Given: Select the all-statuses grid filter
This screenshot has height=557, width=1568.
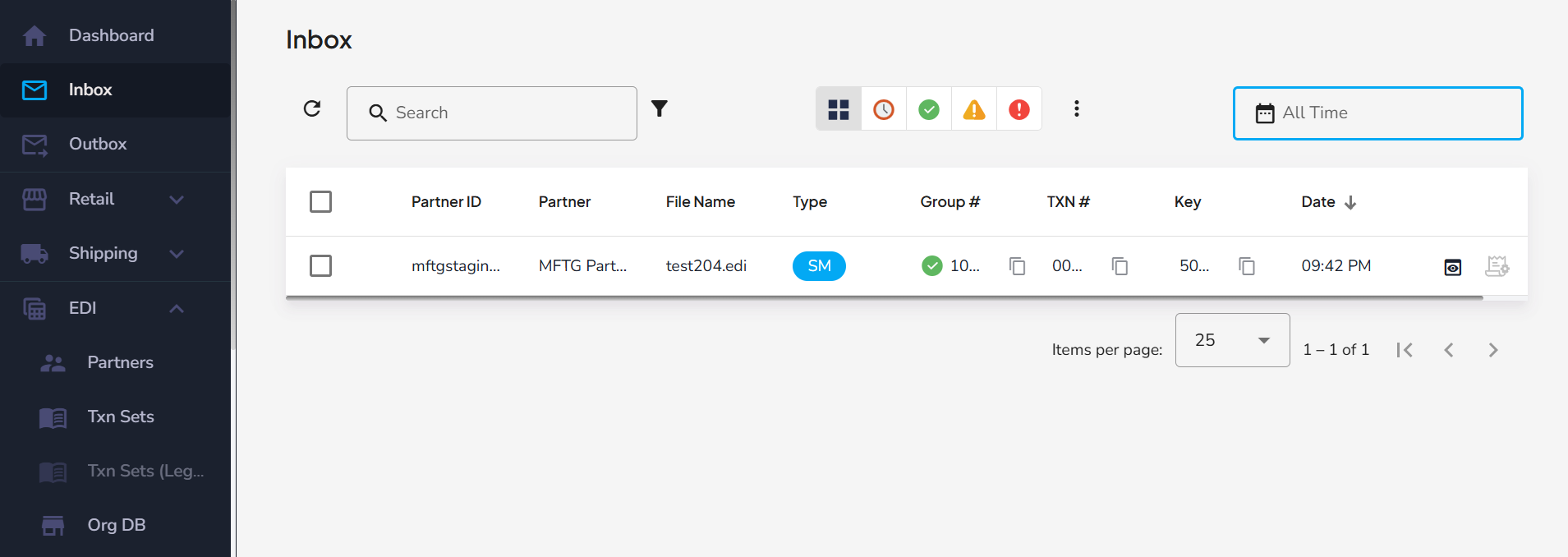Looking at the screenshot, I should click(838, 109).
